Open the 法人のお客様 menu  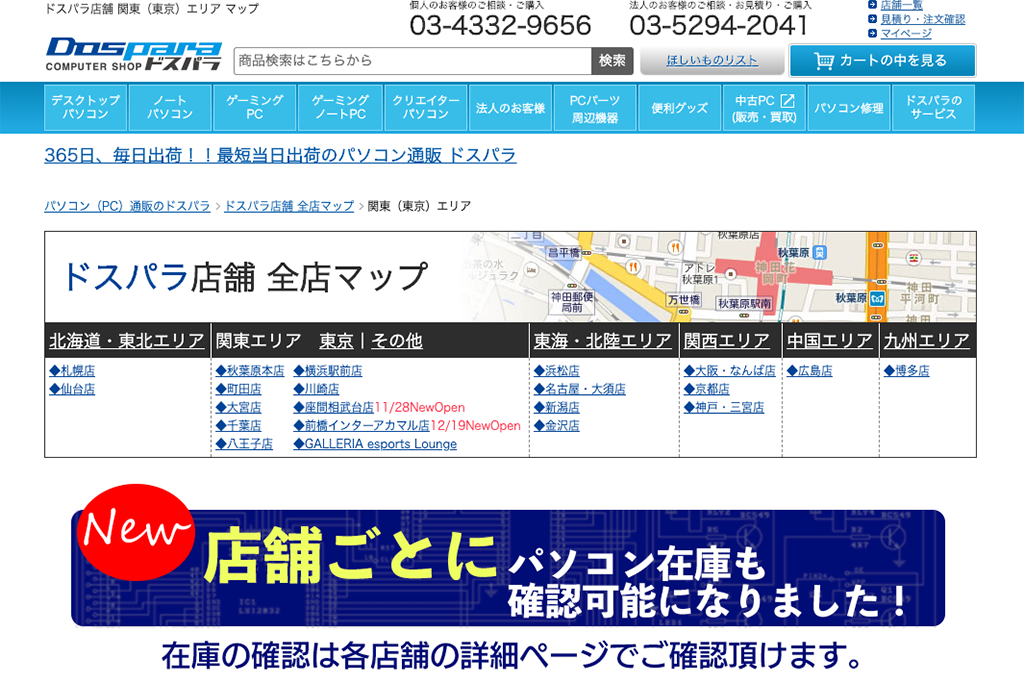pos(510,108)
